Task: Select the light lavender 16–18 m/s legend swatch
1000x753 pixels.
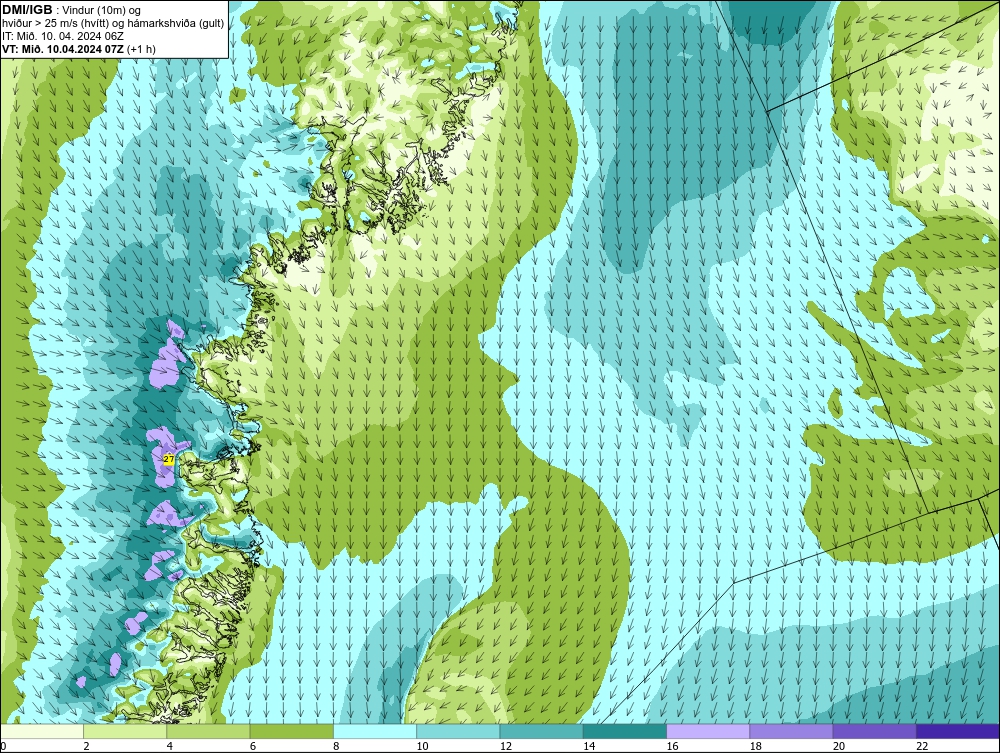Action: coord(708,731)
